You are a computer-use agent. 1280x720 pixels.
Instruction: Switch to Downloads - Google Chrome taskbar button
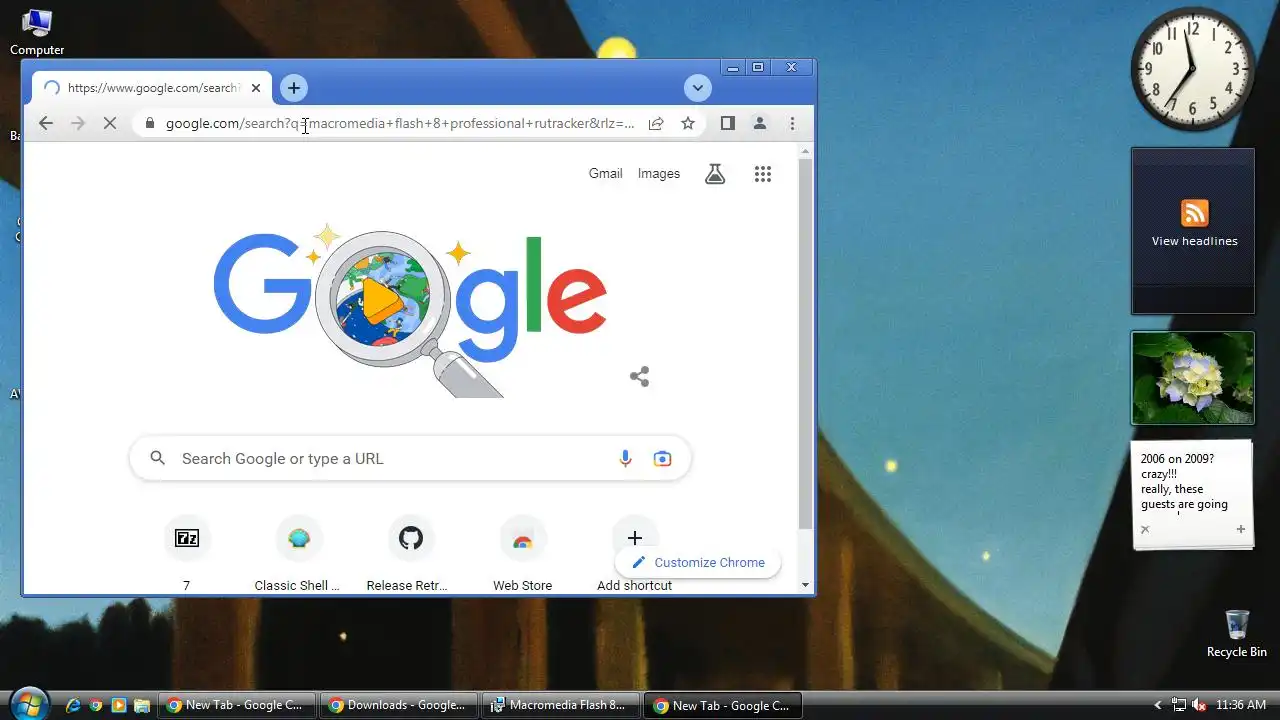(x=399, y=705)
